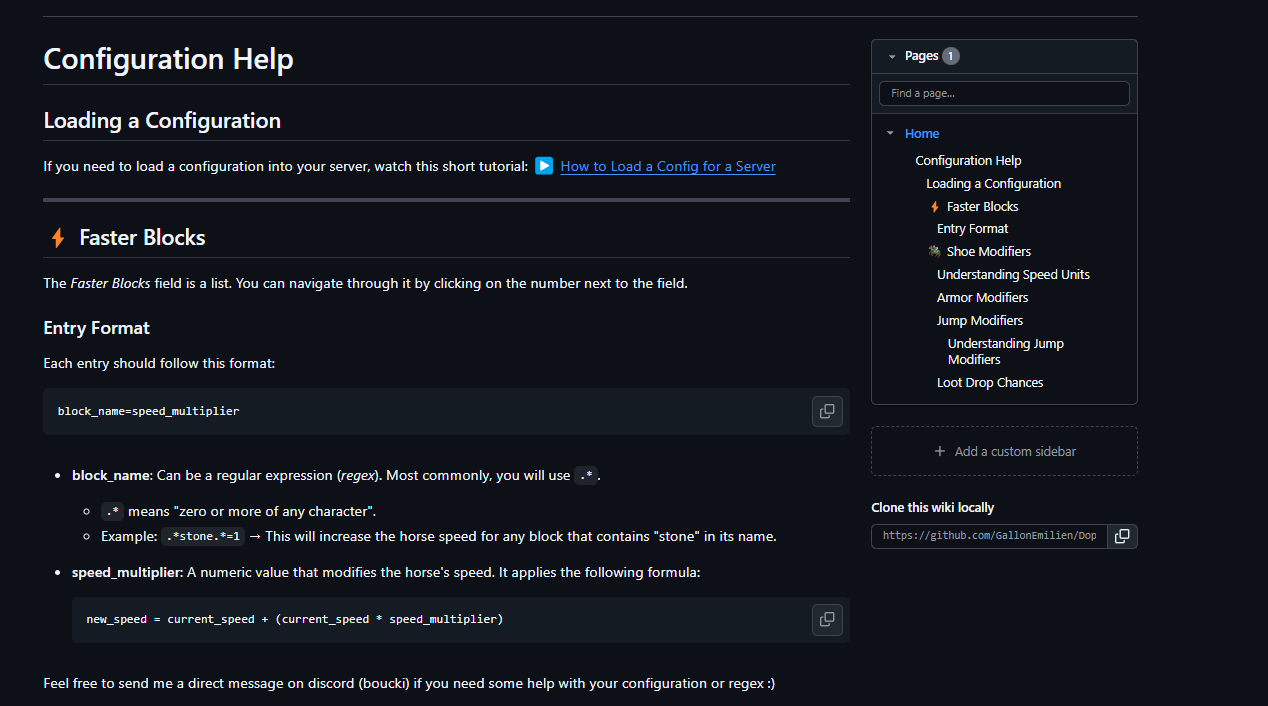Click the Find a page search box

click(1003, 93)
